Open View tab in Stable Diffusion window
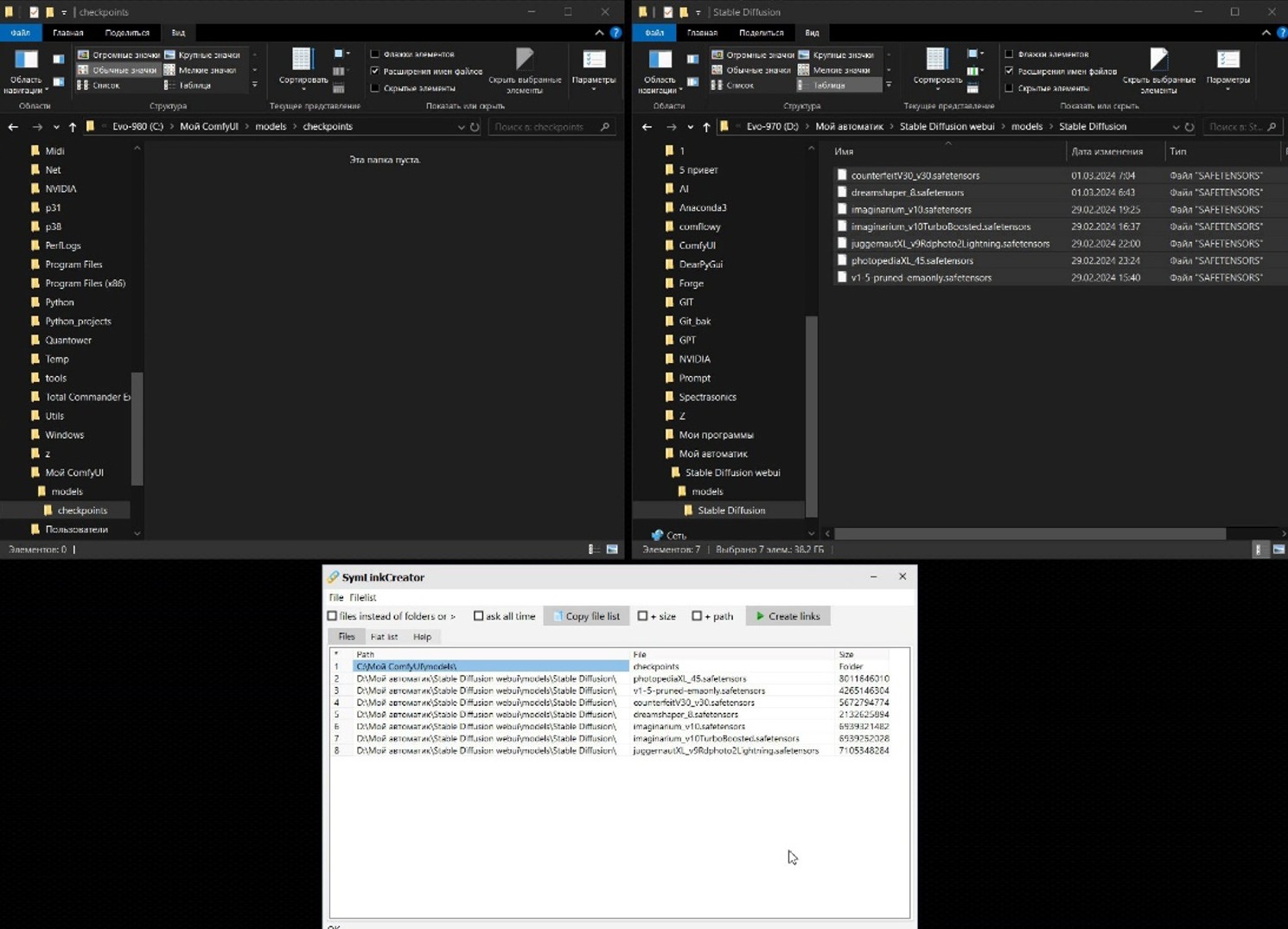The width and height of the screenshot is (1288, 929). tap(812, 33)
